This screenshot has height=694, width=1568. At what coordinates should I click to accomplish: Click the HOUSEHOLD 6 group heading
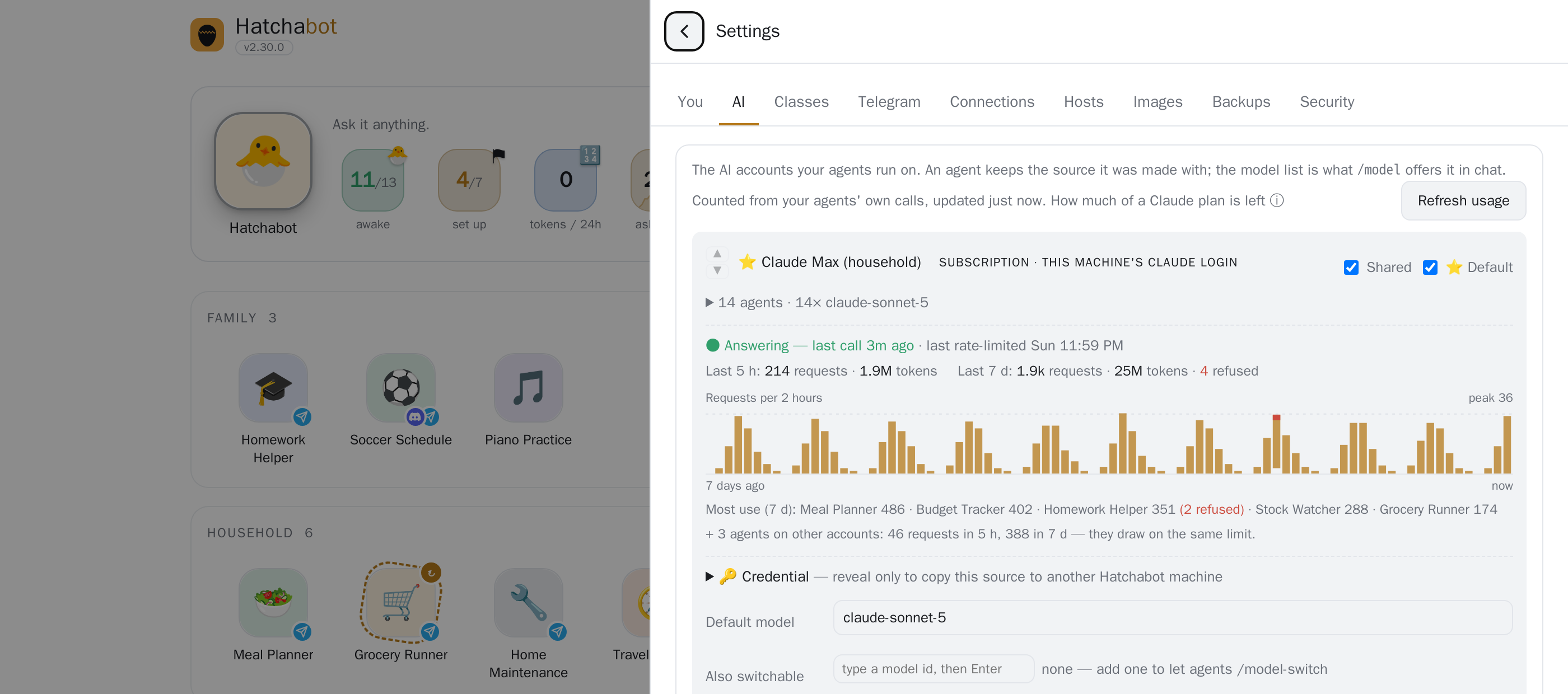[260, 532]
